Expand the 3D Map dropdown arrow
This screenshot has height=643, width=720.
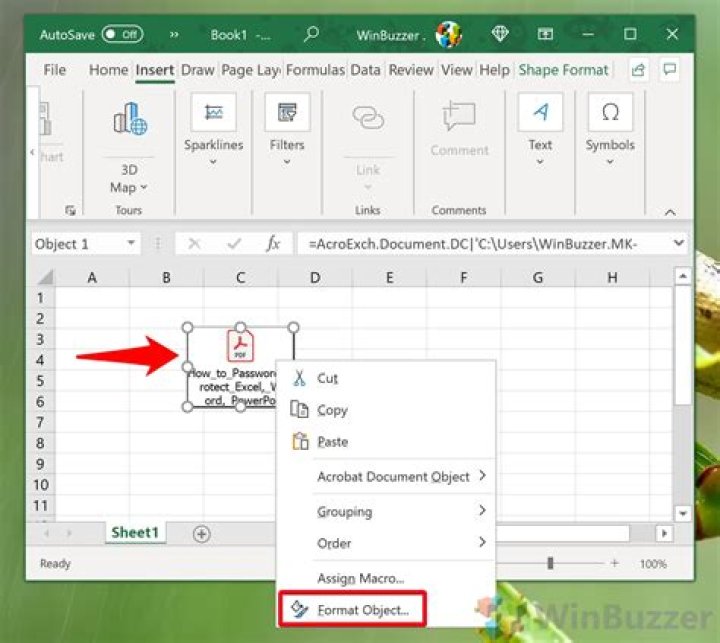pyautogui.click(x=144, y=187)
